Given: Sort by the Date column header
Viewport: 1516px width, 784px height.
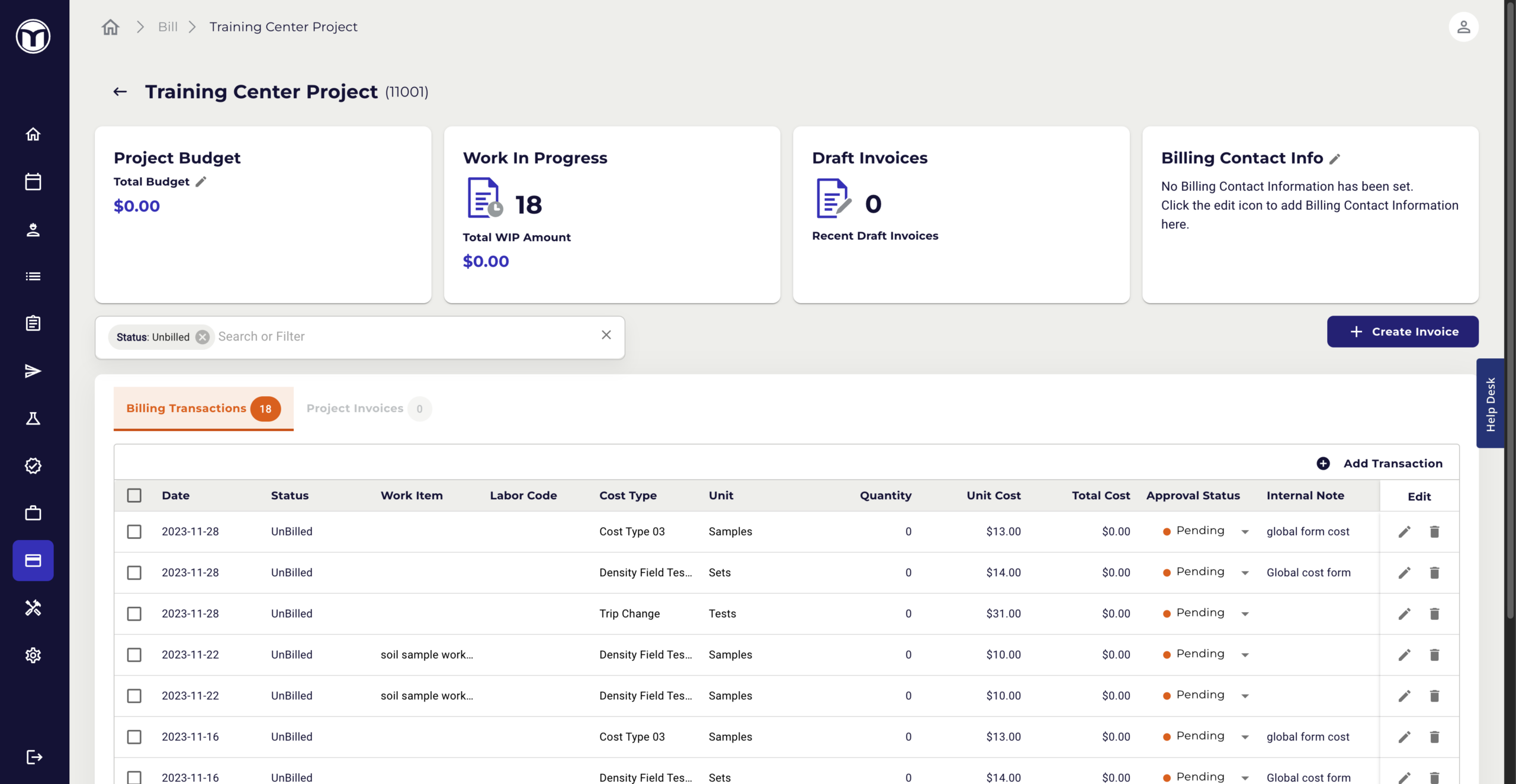Looking at the screenshot, I should (176, 496).
